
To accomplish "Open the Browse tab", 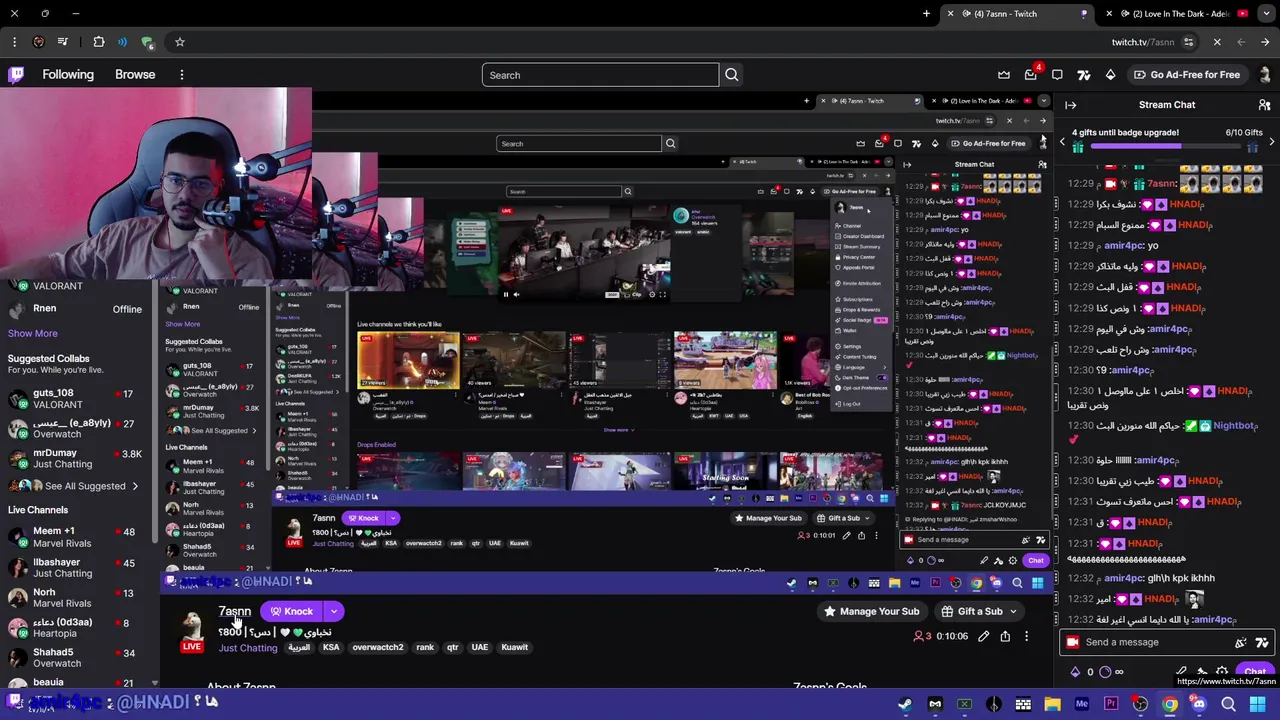I will (135, 75).
